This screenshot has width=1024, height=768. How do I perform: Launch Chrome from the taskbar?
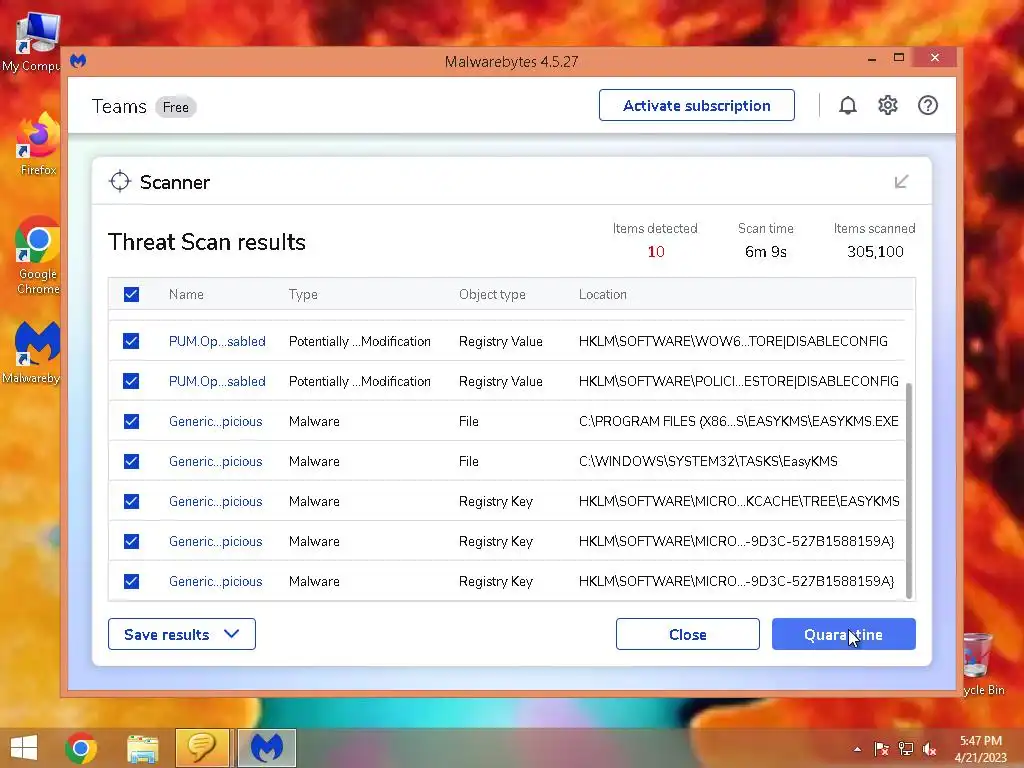point(81,748)
